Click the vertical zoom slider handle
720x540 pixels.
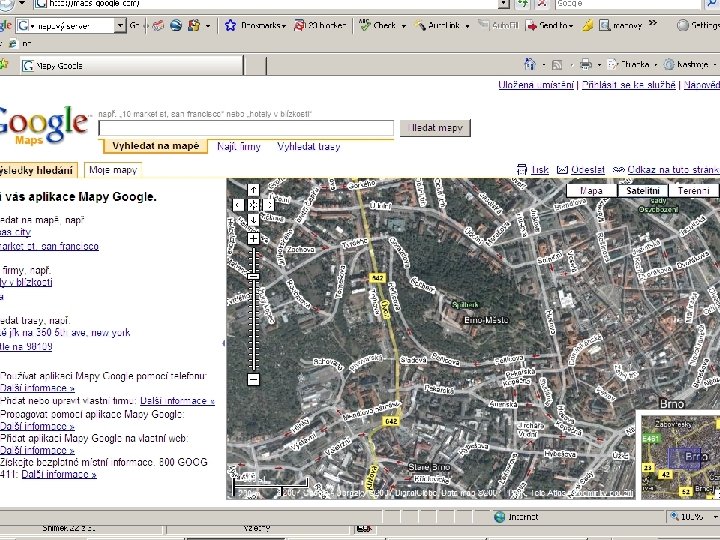coord(254,276)
